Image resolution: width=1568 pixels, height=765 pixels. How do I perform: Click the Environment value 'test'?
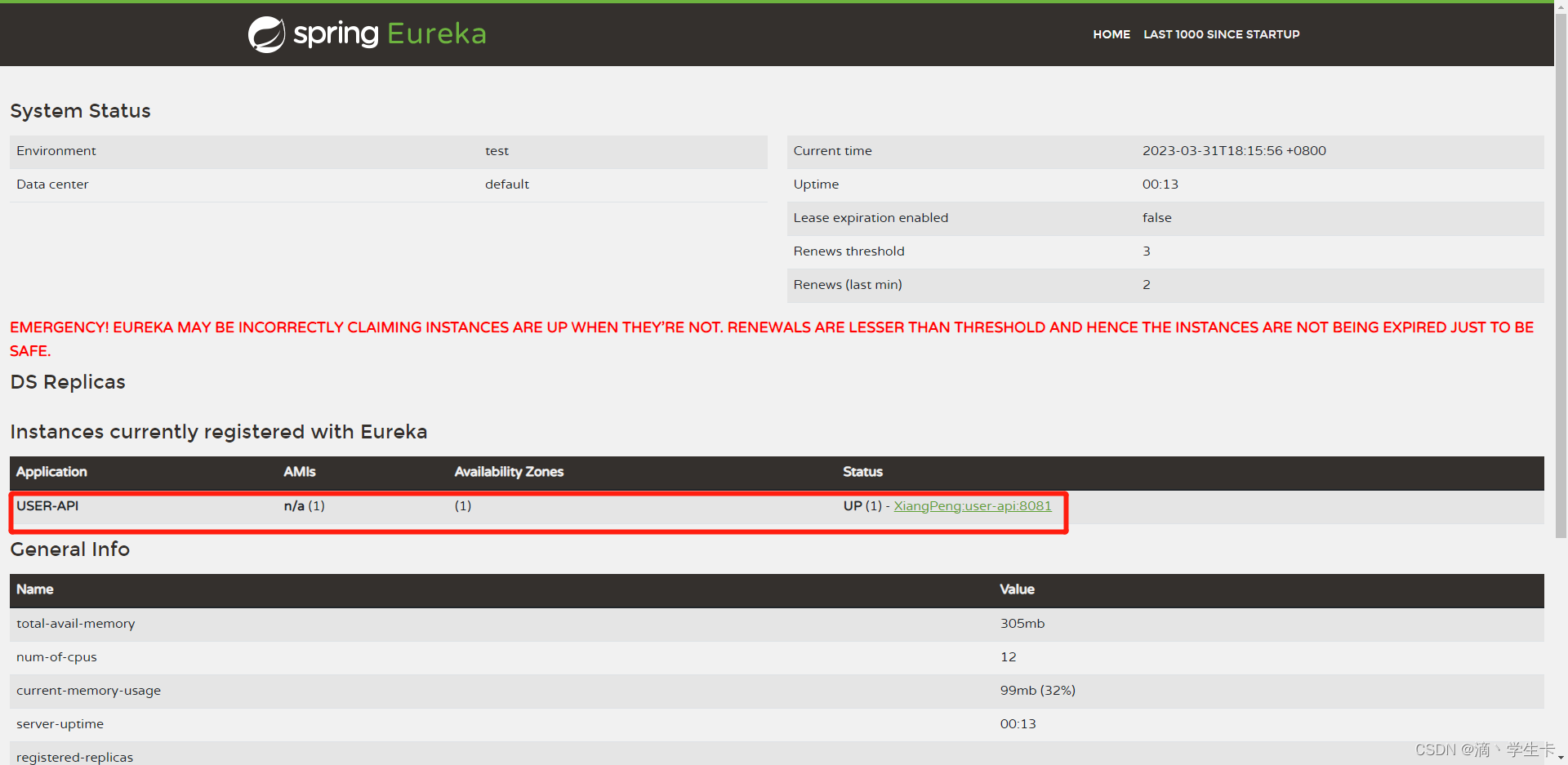(x=497, y=151)
